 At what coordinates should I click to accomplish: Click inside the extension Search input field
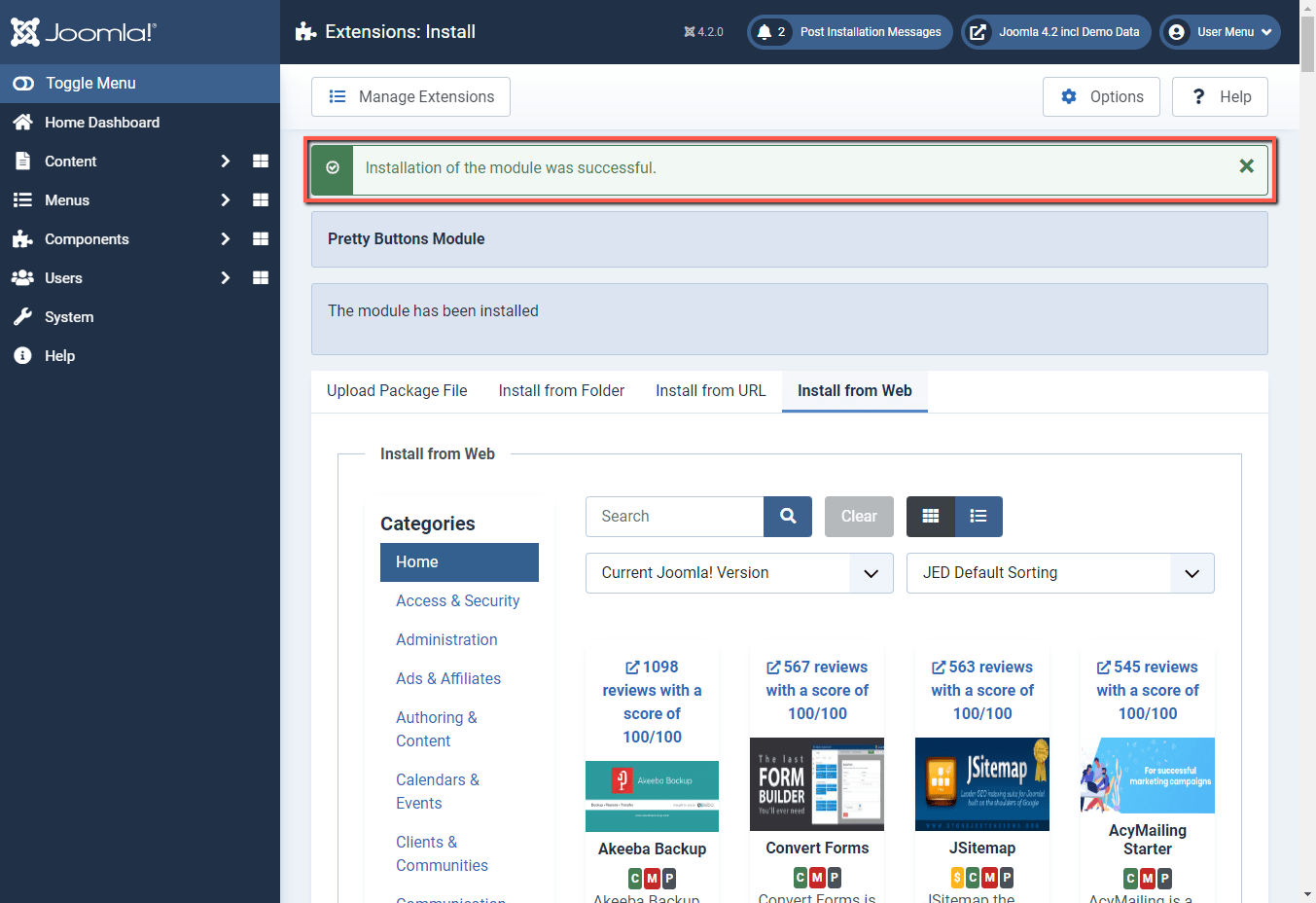674,516
